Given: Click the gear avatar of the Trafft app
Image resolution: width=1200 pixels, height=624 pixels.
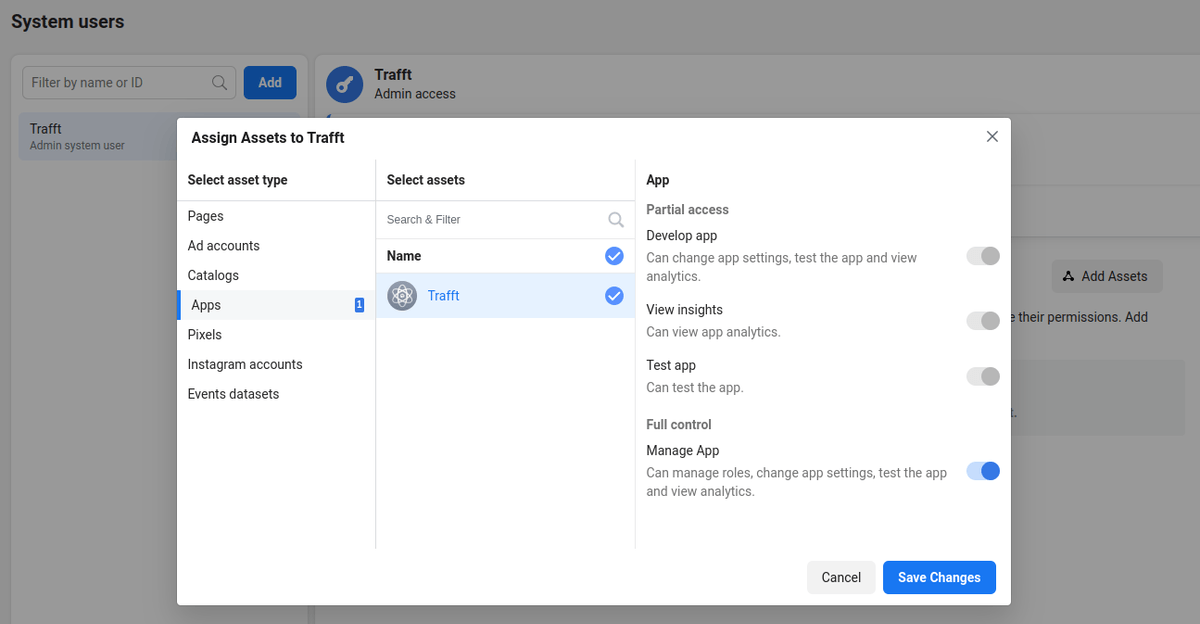Looking at the screenshot, I should coord(401,295).
